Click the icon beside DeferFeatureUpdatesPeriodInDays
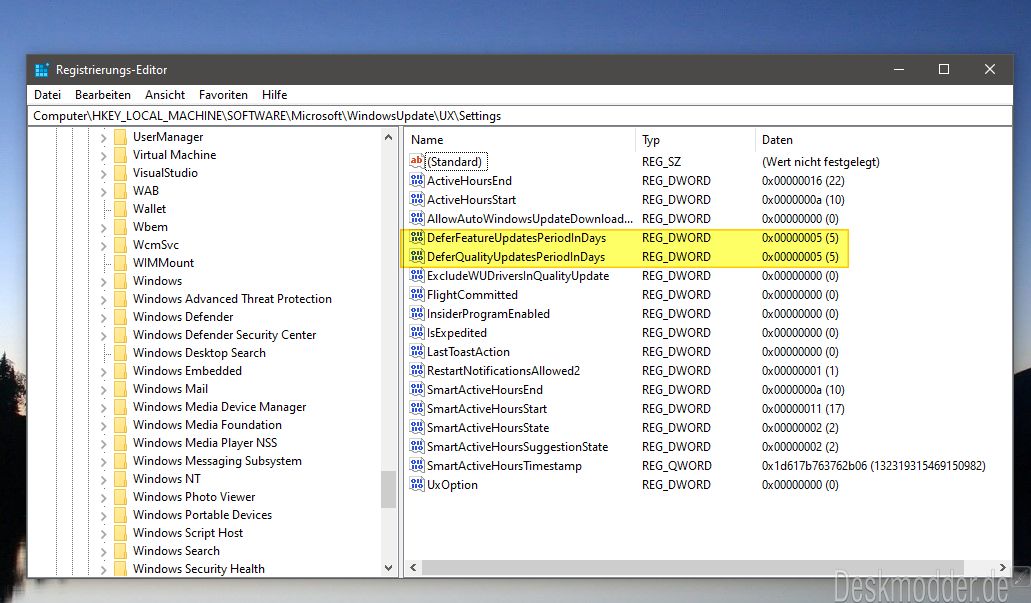The image size is (1031, 603). click(x=417, y=237)
